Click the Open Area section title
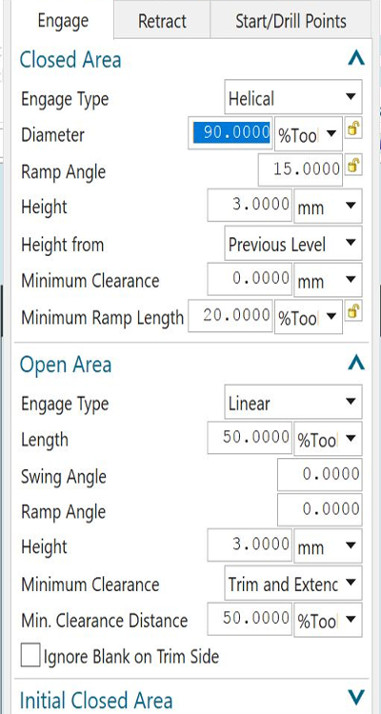The height and width of the screenshot is (714, 381). (66, 364)
